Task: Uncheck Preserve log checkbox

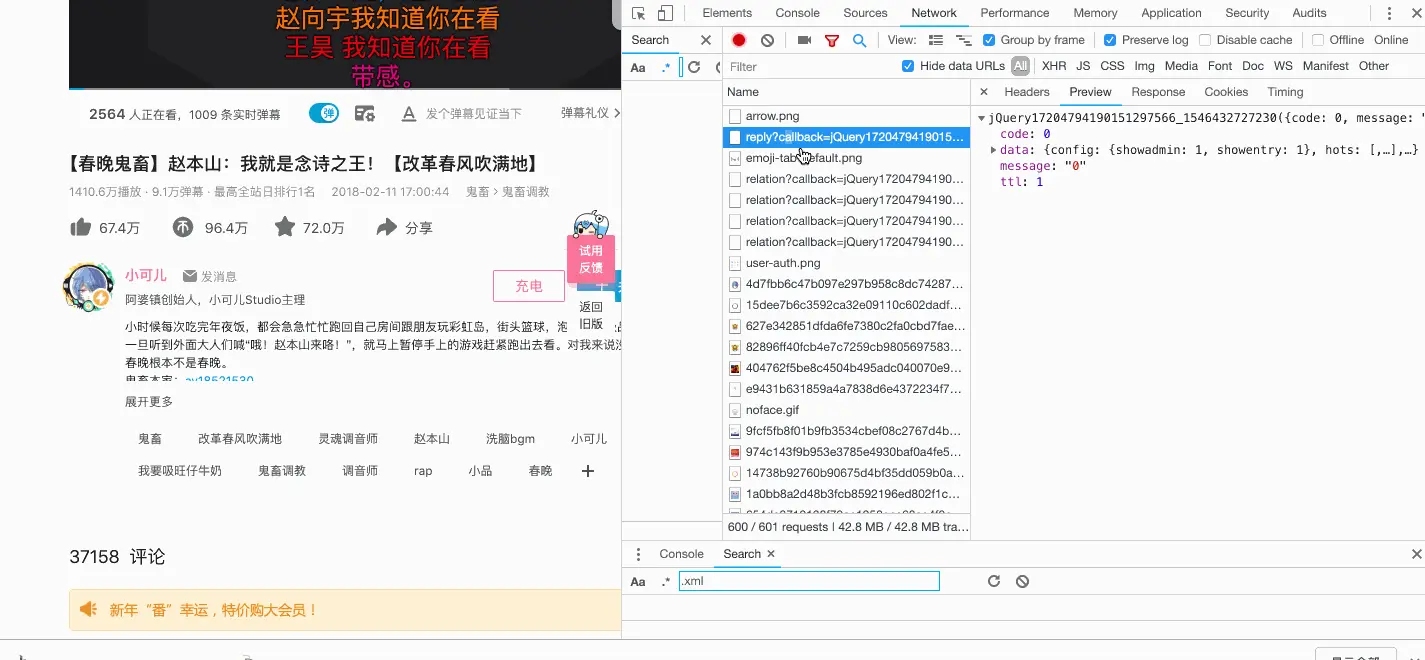Action: 1110,40
